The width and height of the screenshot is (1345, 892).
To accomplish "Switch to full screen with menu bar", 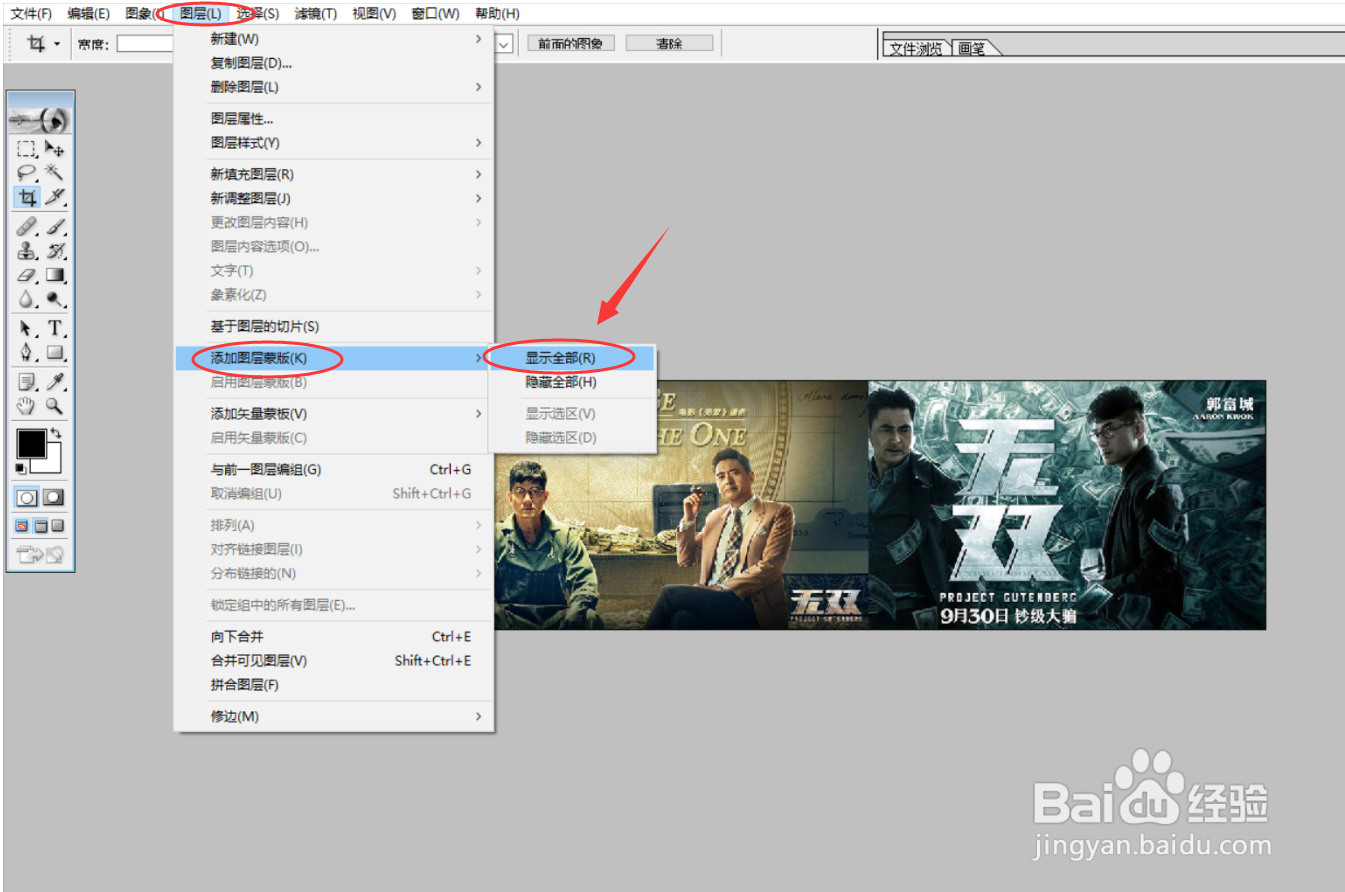I will pos(40,526).
